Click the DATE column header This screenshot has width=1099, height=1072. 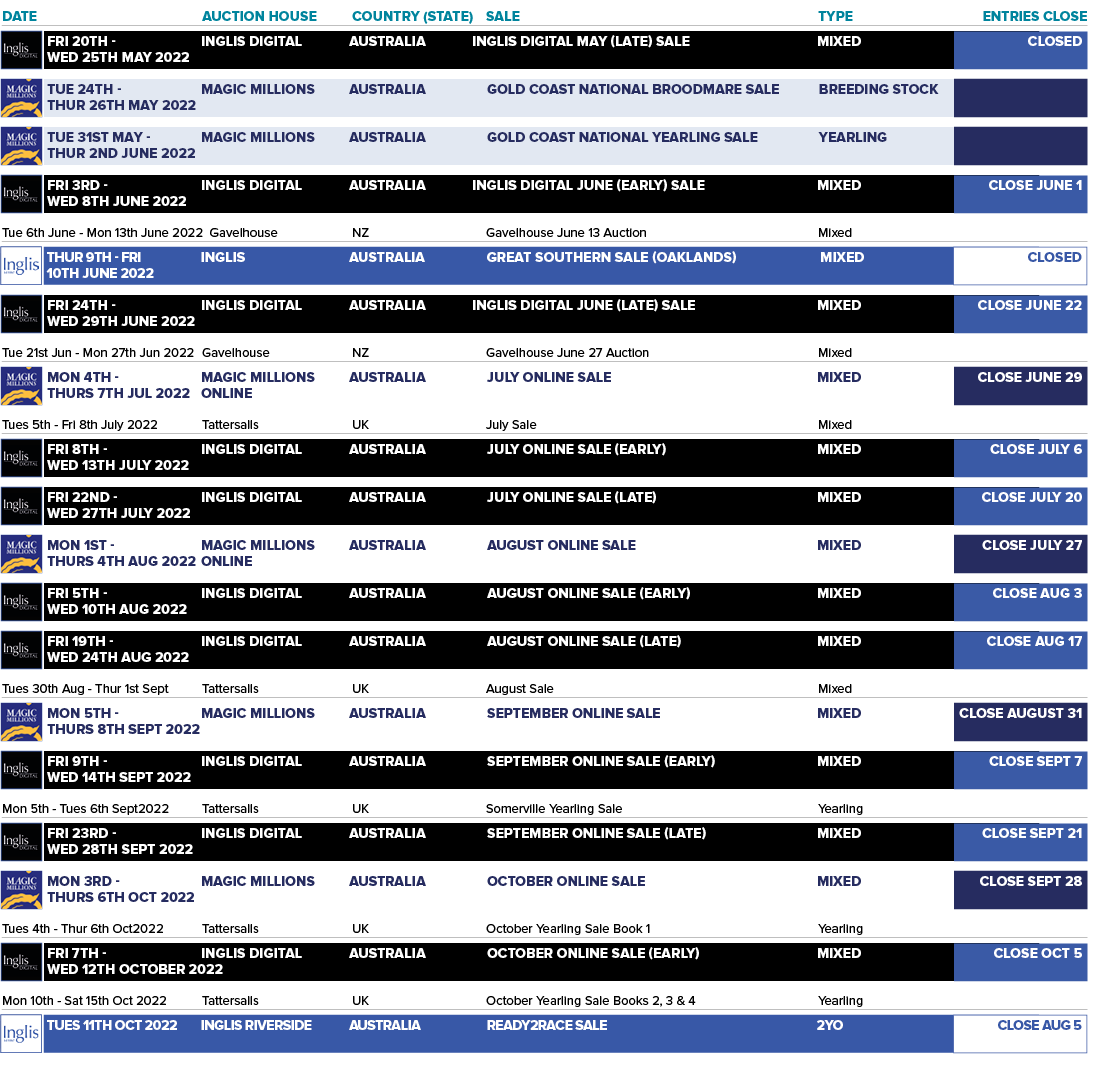coord(20,16)
